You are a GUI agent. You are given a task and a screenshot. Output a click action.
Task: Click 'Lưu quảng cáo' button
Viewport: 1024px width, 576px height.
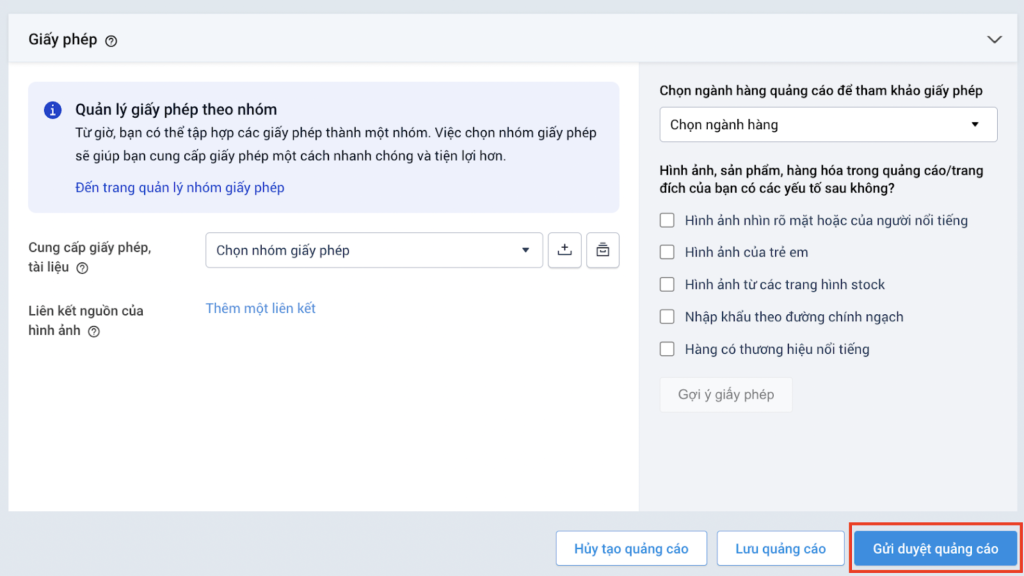coord(780,549)
